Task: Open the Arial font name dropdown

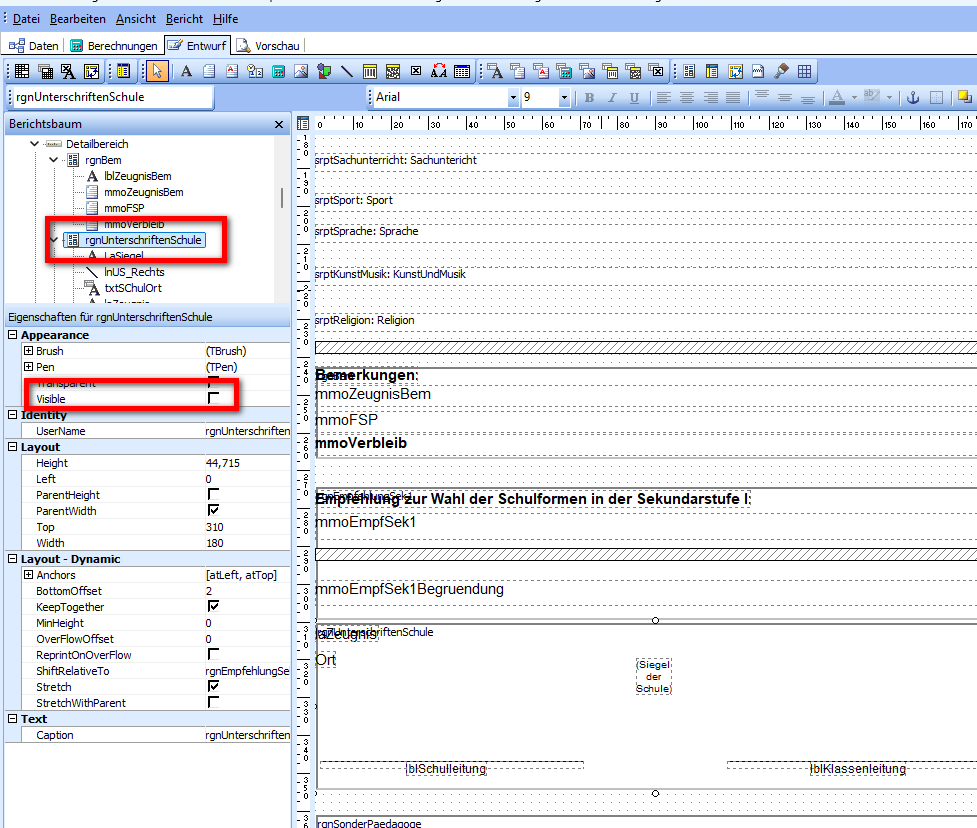Action: pos(513,97)
